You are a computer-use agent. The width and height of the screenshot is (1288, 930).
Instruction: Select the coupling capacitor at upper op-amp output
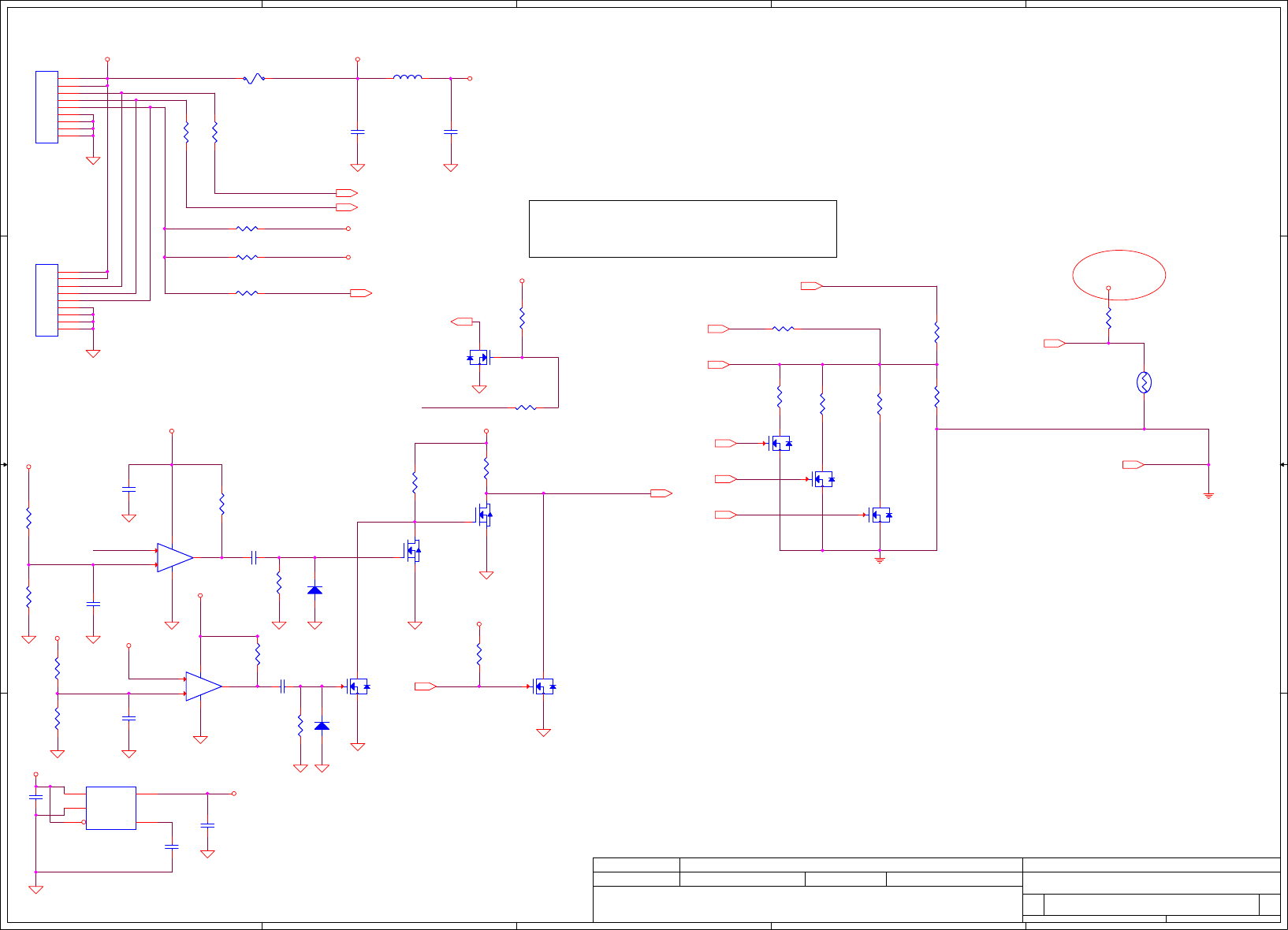(254, 557)
